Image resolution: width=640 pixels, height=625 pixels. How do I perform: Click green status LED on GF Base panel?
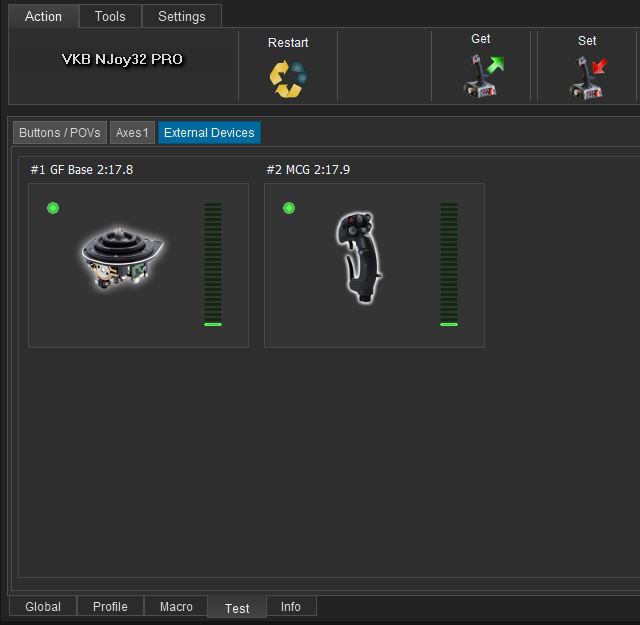click(x=53, y=208)
